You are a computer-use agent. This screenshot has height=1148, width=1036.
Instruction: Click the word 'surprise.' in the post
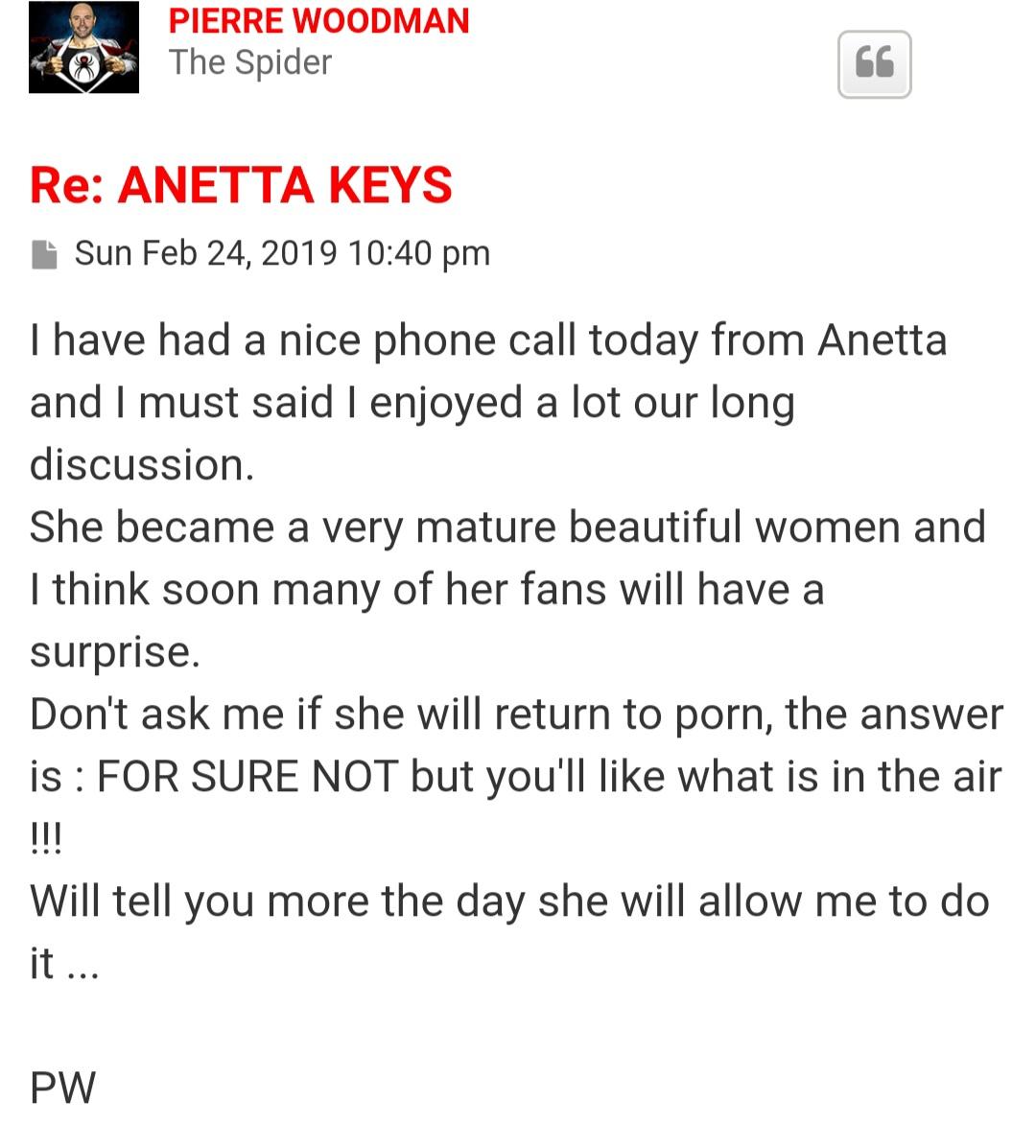[115, 652]
